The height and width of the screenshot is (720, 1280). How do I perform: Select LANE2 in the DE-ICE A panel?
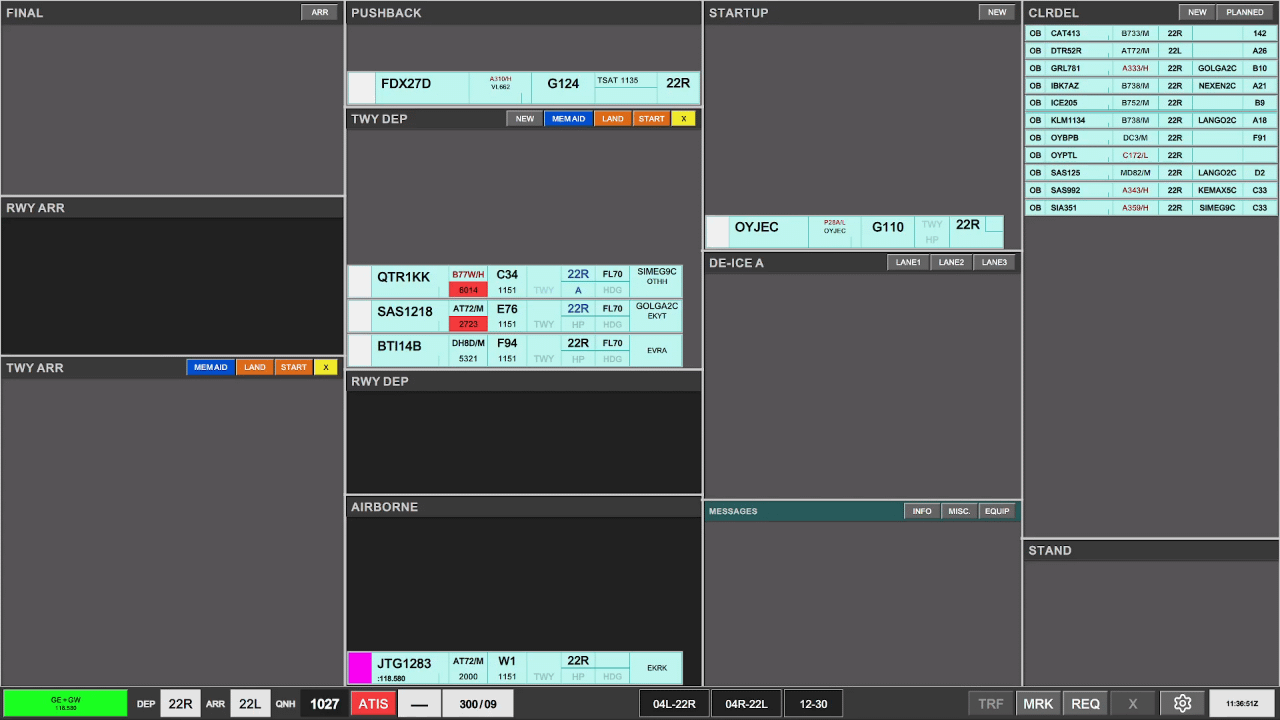[x=952, y=263]
